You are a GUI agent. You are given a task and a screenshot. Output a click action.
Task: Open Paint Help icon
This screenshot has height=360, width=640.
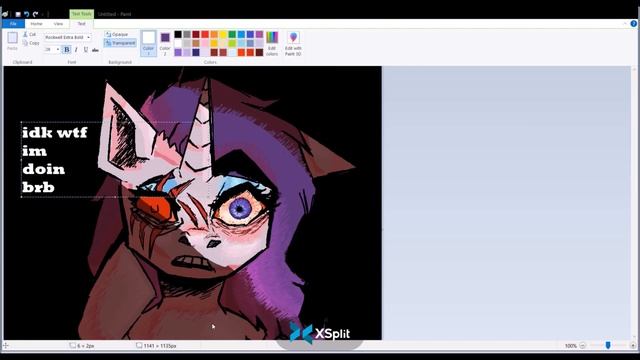(x=634, y=24)
